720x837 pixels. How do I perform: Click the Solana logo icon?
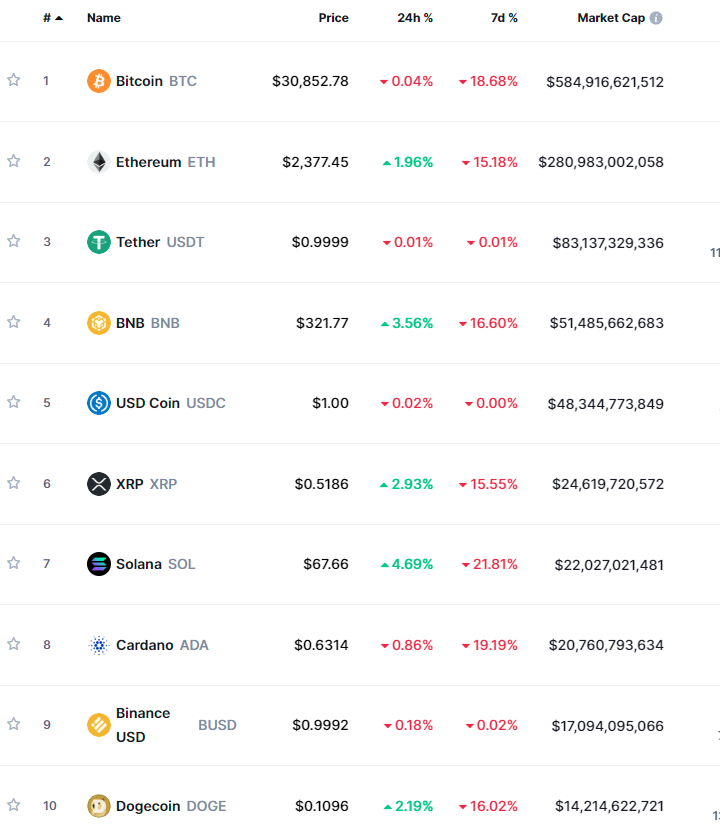click(x=99, y=564)
